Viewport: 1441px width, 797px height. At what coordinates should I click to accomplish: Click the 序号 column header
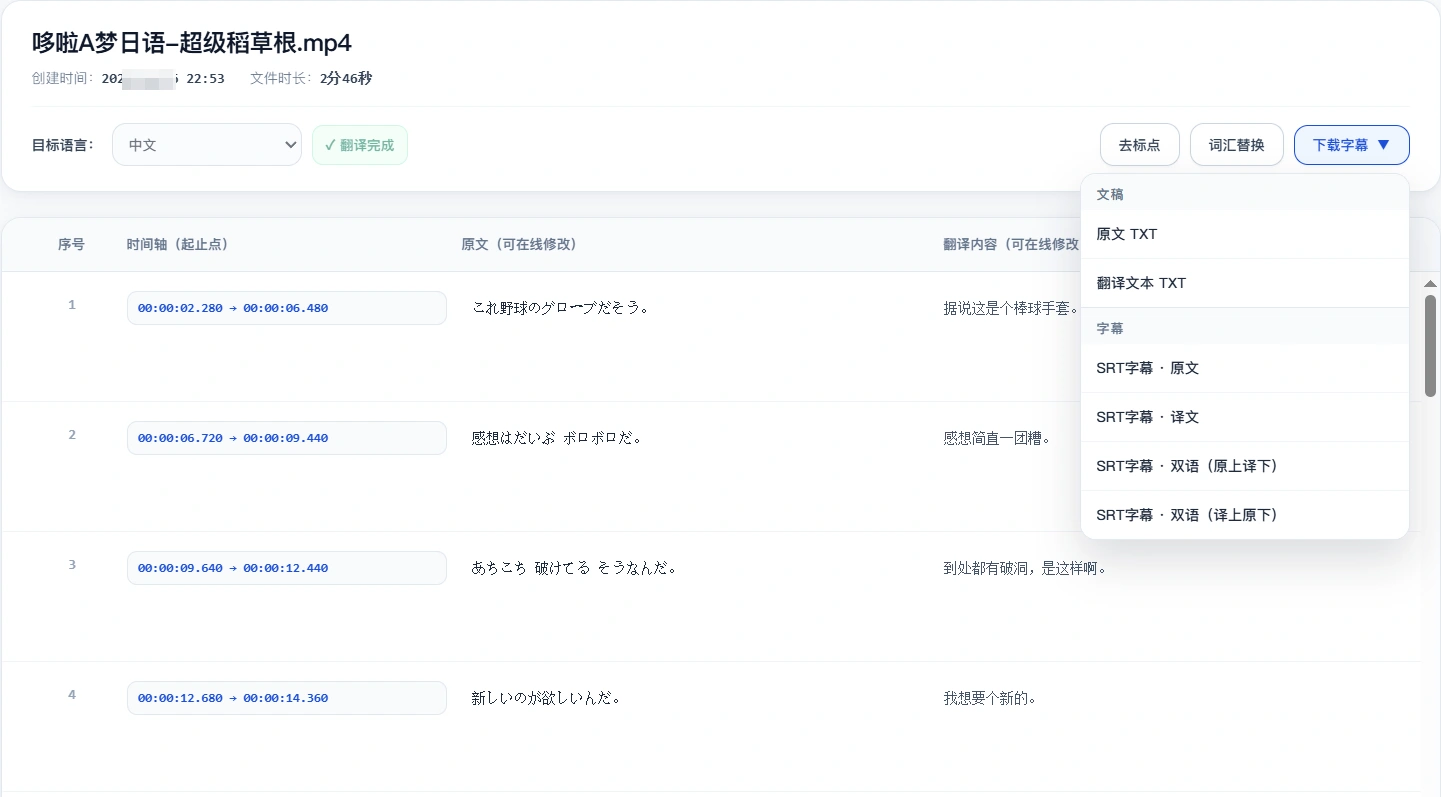(71, 244)
